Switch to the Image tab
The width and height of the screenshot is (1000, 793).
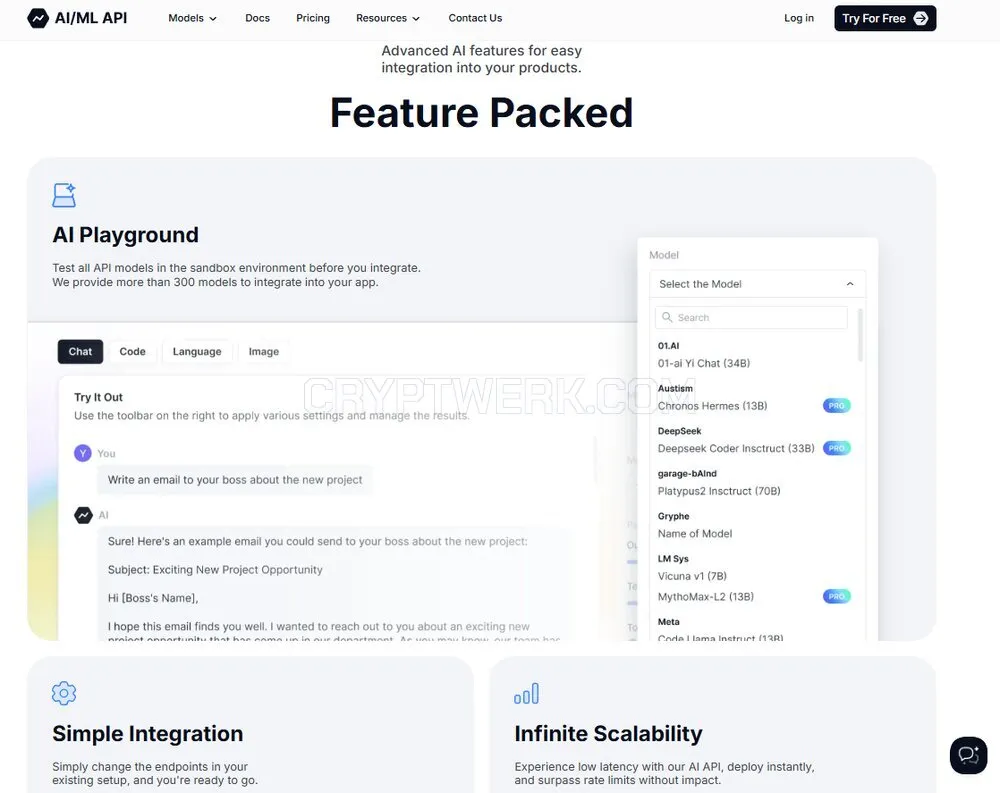(263, 352)
